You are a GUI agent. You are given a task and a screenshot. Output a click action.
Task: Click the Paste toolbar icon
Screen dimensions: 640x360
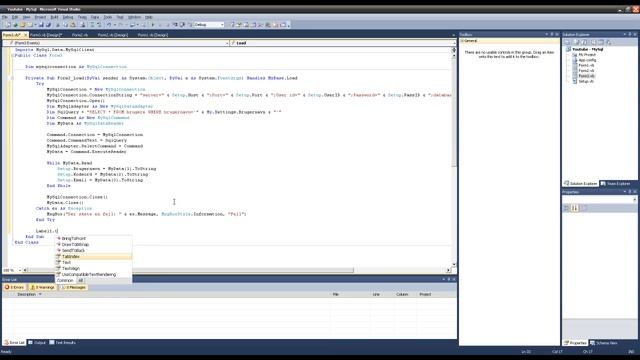pyautogui.click(x=73, y=25)
